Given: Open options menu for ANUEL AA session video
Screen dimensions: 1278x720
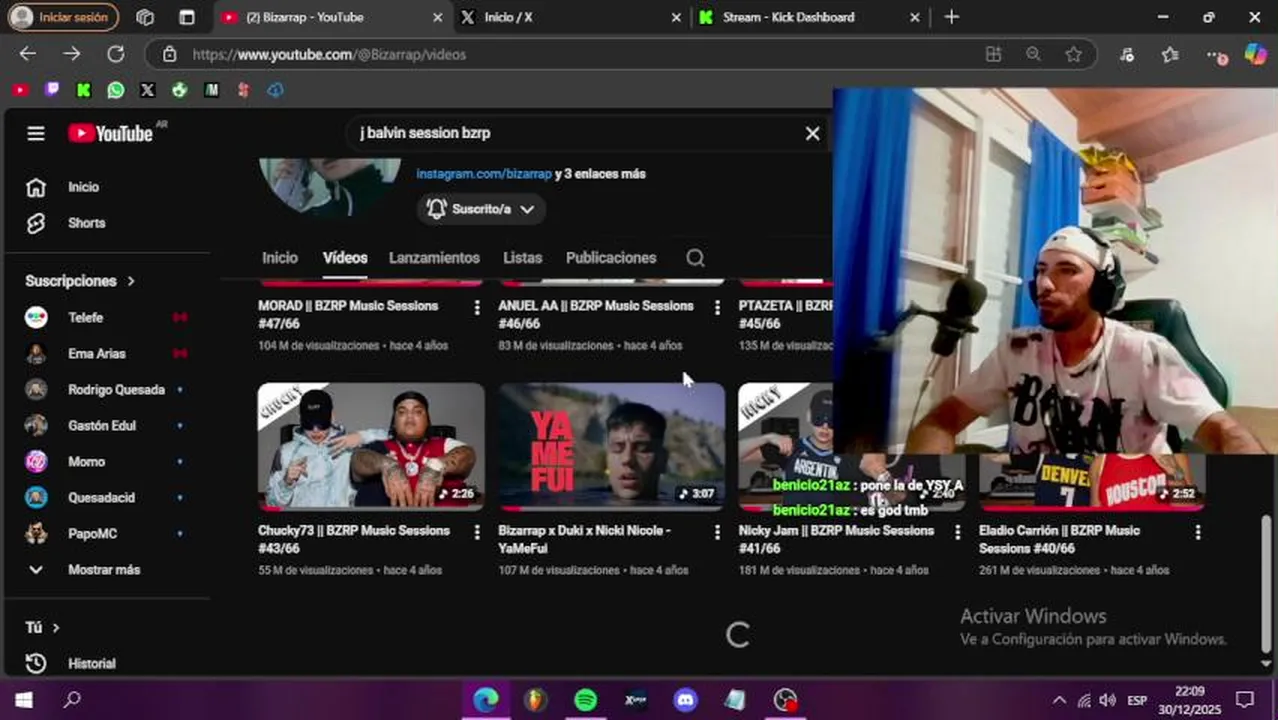Looking at the screenshot, I should [x=716, y=308].
